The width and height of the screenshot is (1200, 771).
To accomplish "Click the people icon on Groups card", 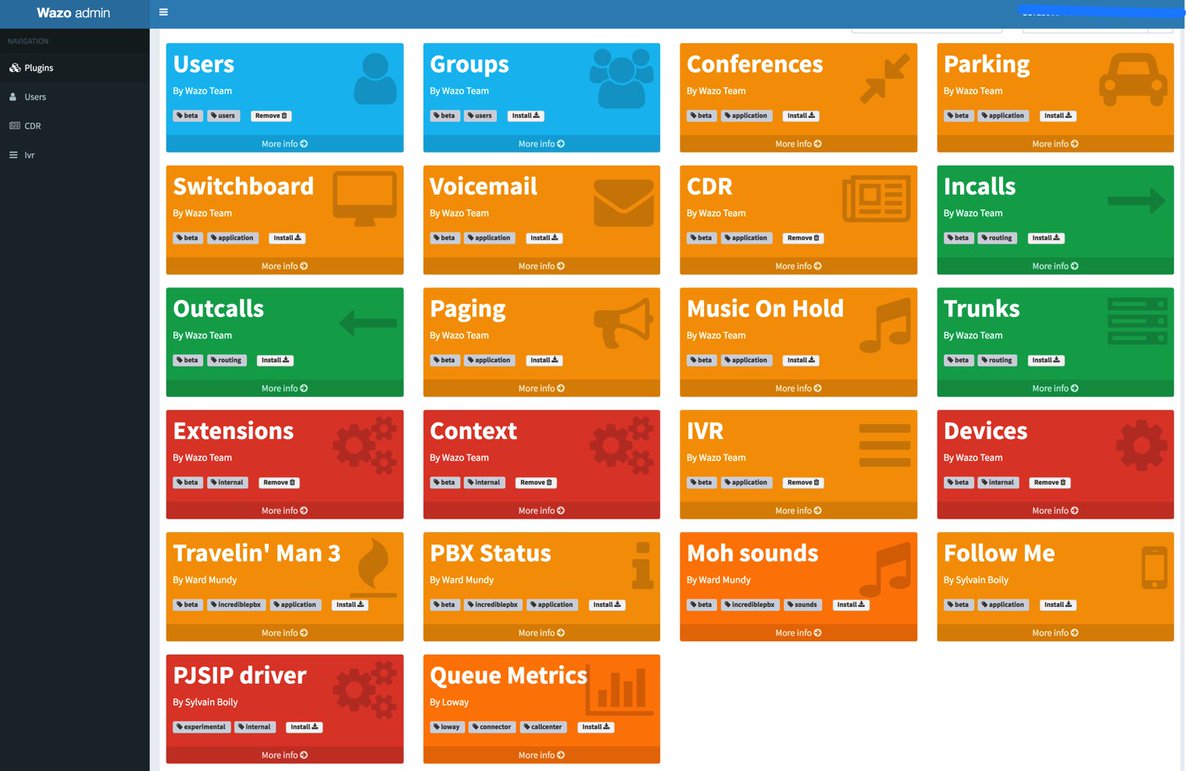I will pos(621,79).
